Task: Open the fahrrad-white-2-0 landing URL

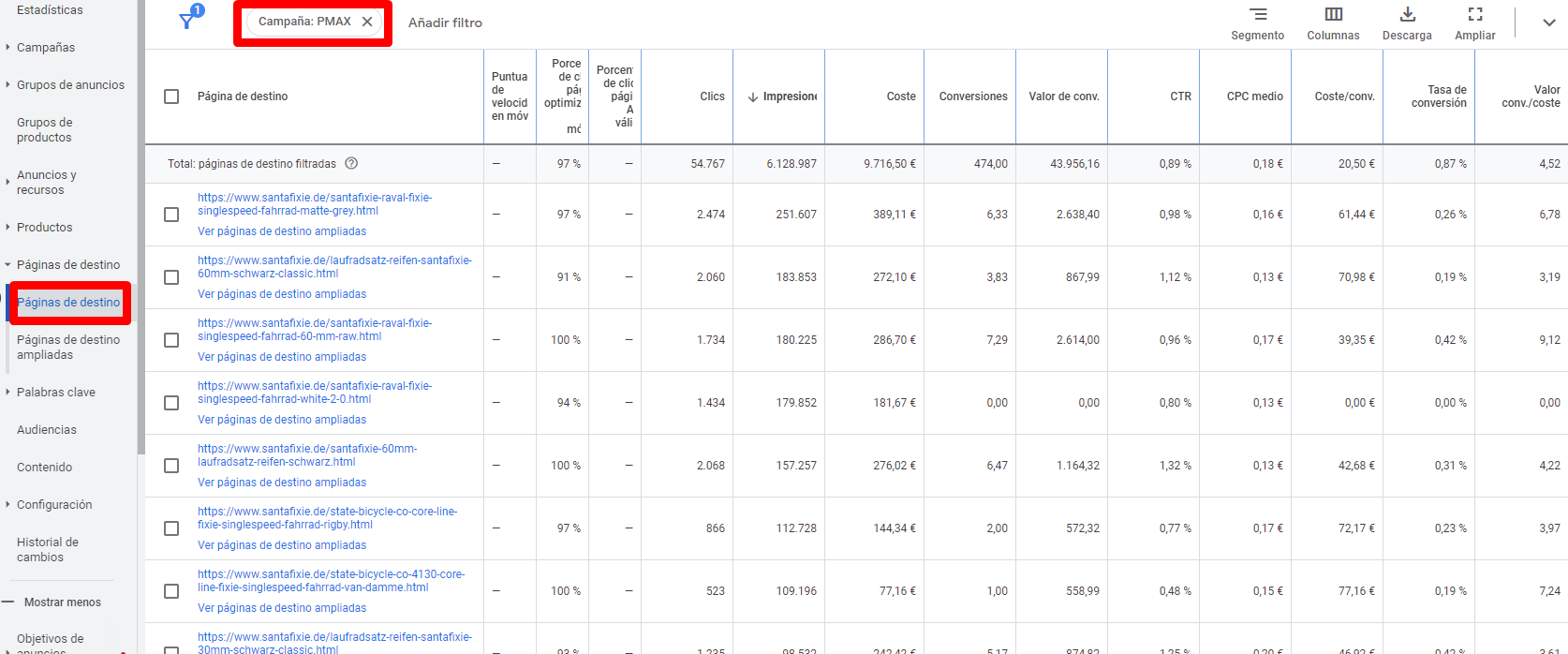Action: pos(315,393)
